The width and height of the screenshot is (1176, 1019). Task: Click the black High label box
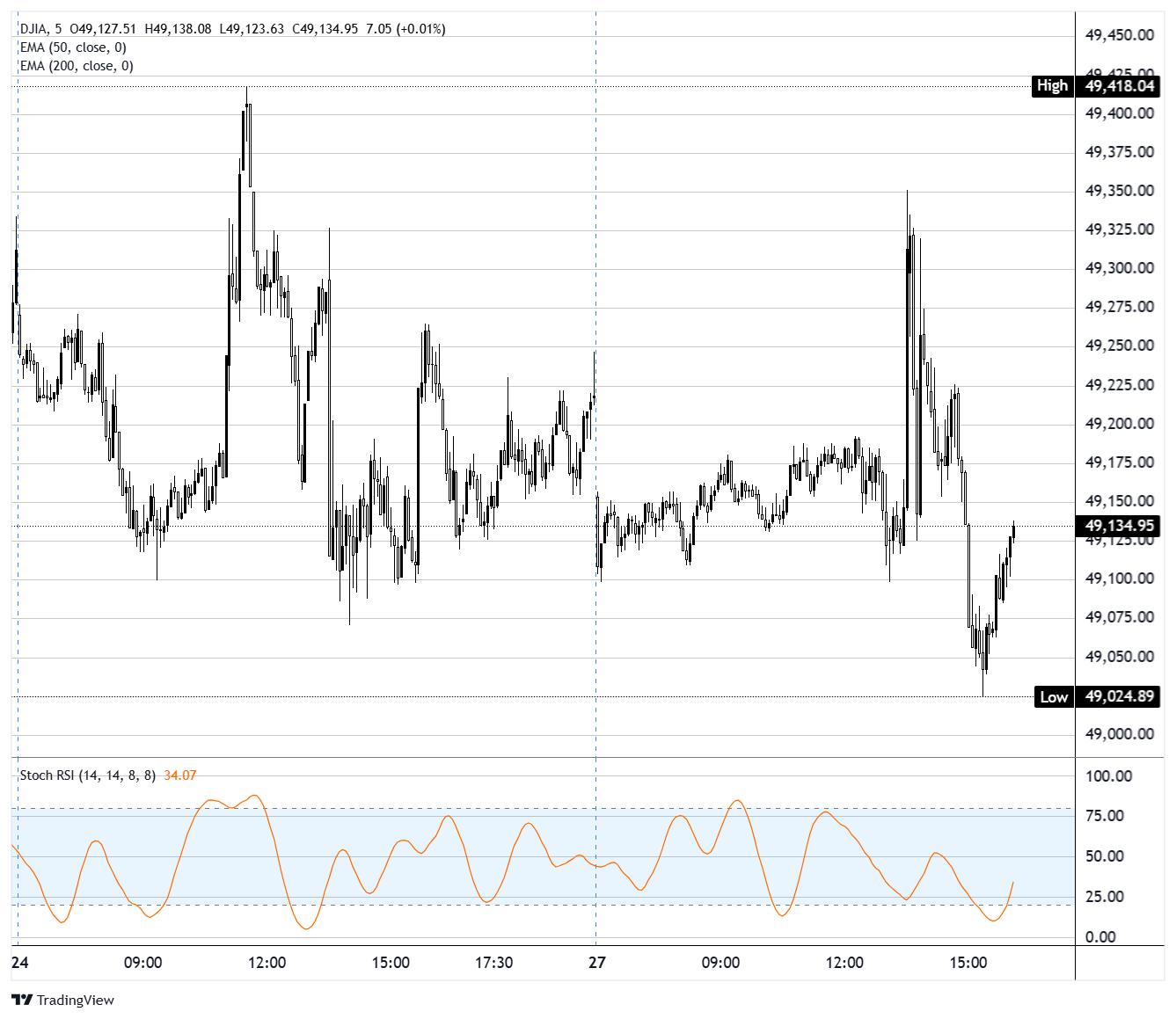pyautogui.click(x=1052, y=86)
